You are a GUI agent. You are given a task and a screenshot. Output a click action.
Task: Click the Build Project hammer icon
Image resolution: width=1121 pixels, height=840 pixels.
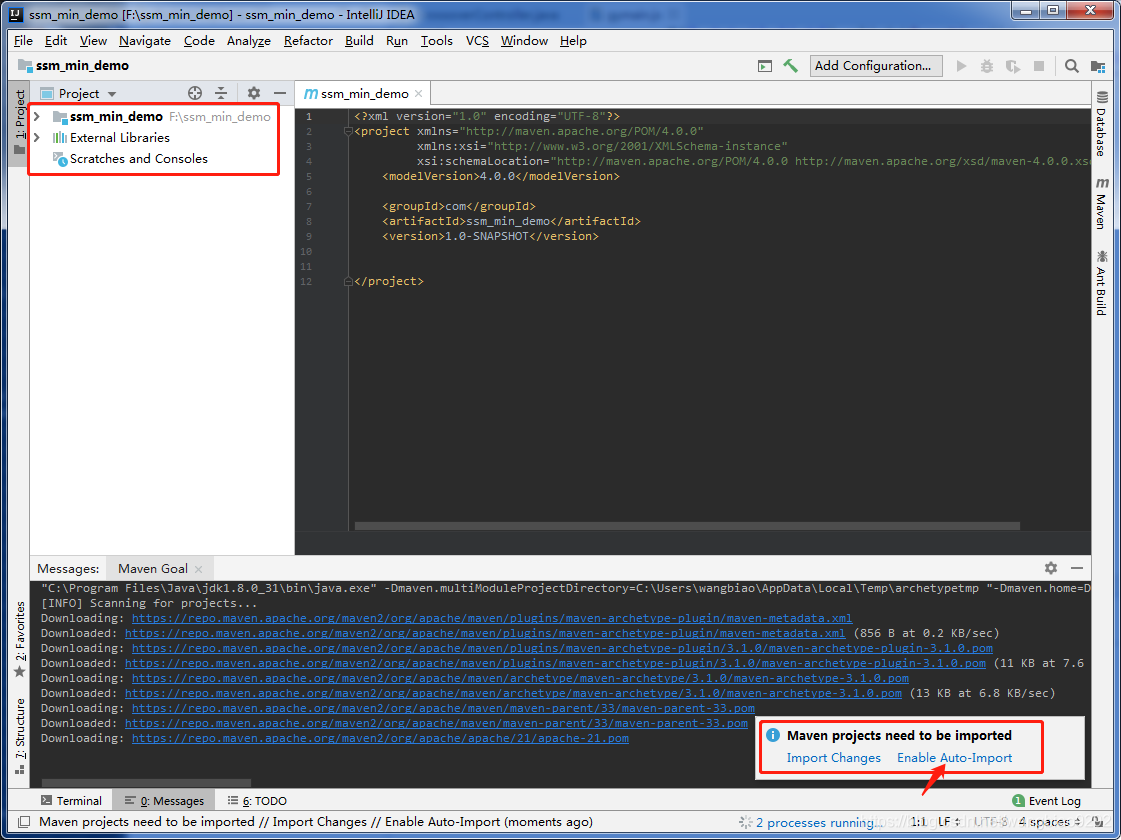(790, 66)
